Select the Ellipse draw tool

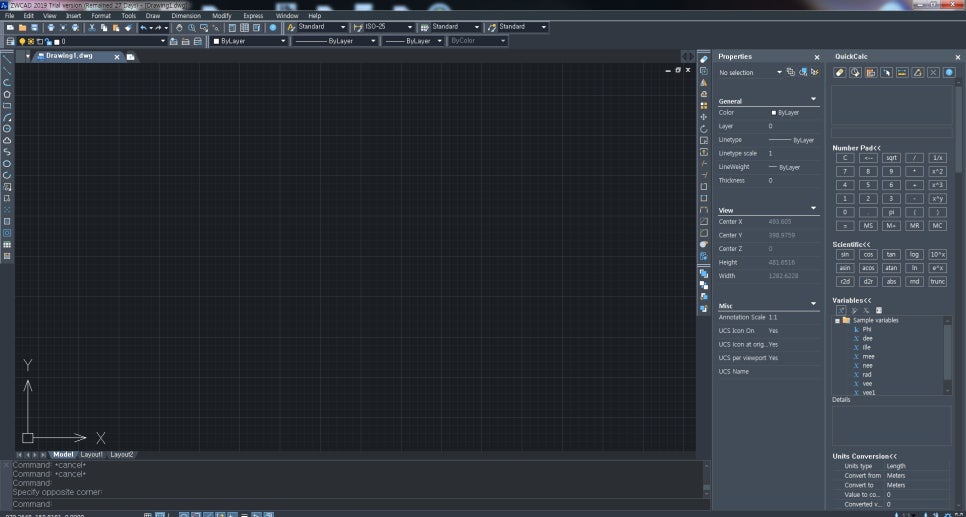pyautogui.click(x=7, y=164)
